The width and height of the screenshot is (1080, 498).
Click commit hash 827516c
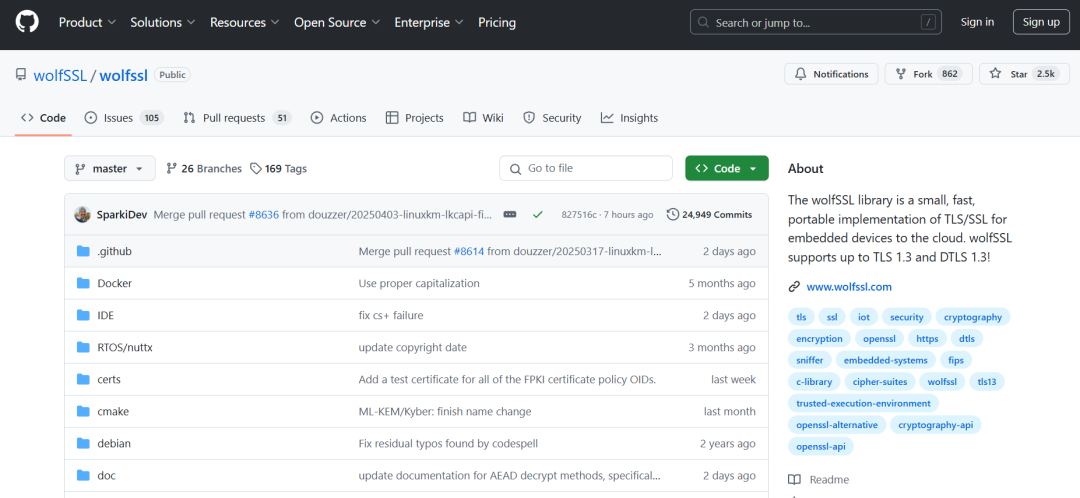579,214
